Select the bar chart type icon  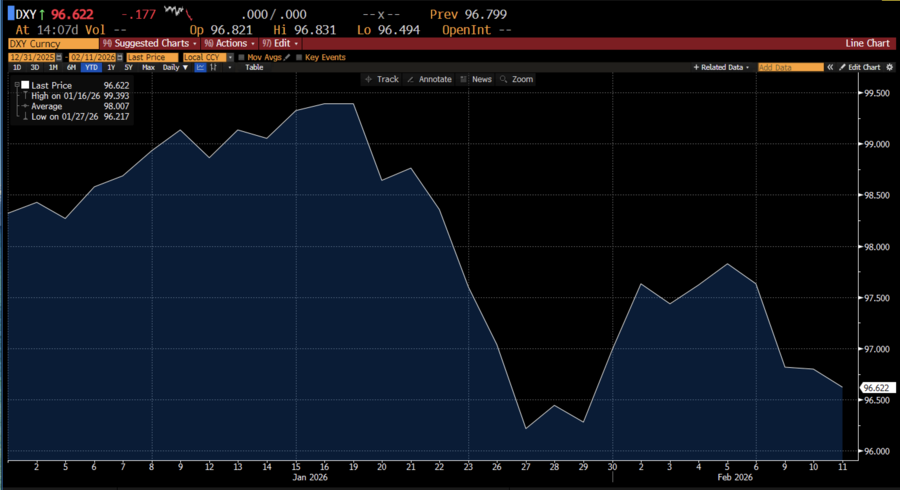coord(213,67)
